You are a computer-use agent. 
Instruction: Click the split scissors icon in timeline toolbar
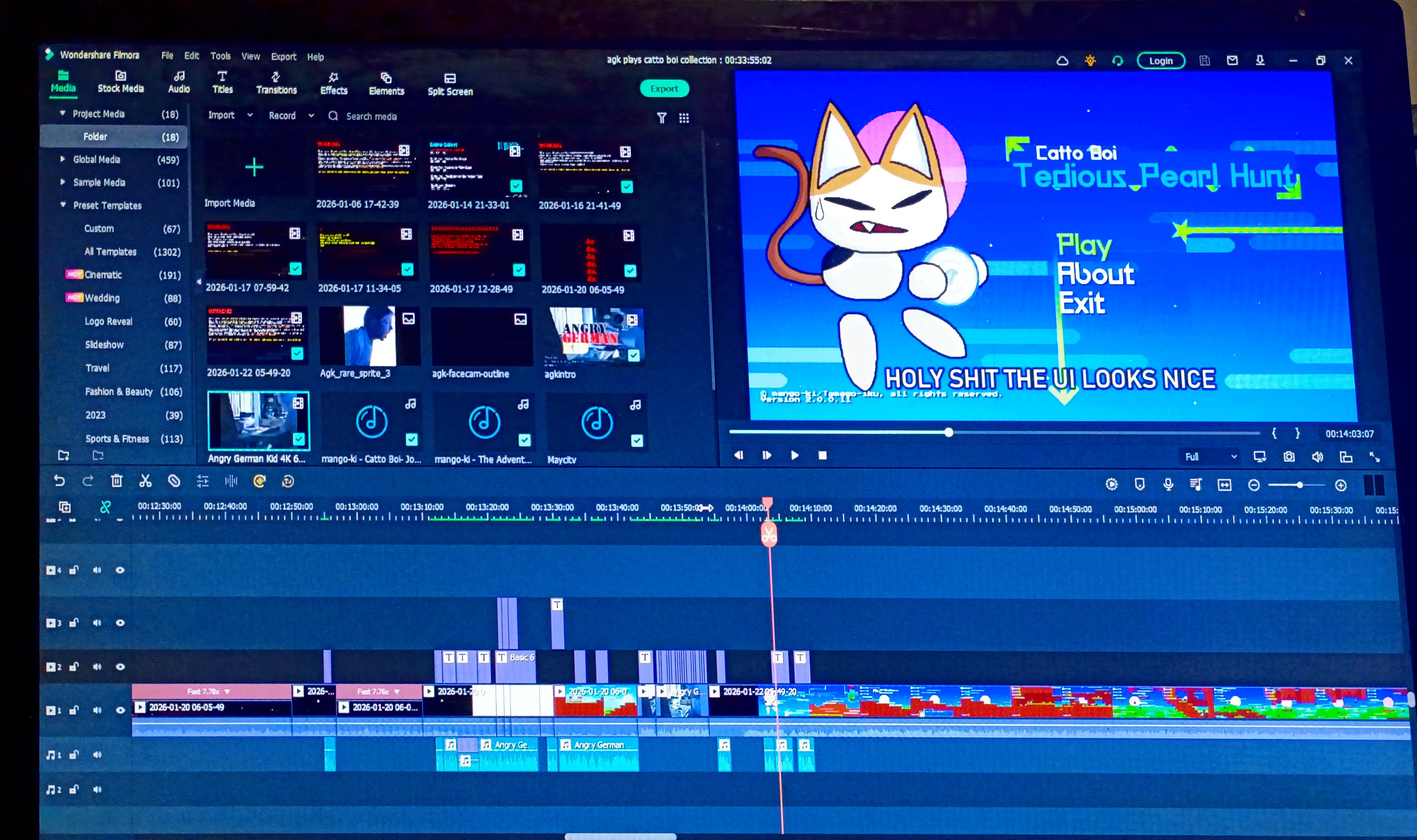[145, 481]
